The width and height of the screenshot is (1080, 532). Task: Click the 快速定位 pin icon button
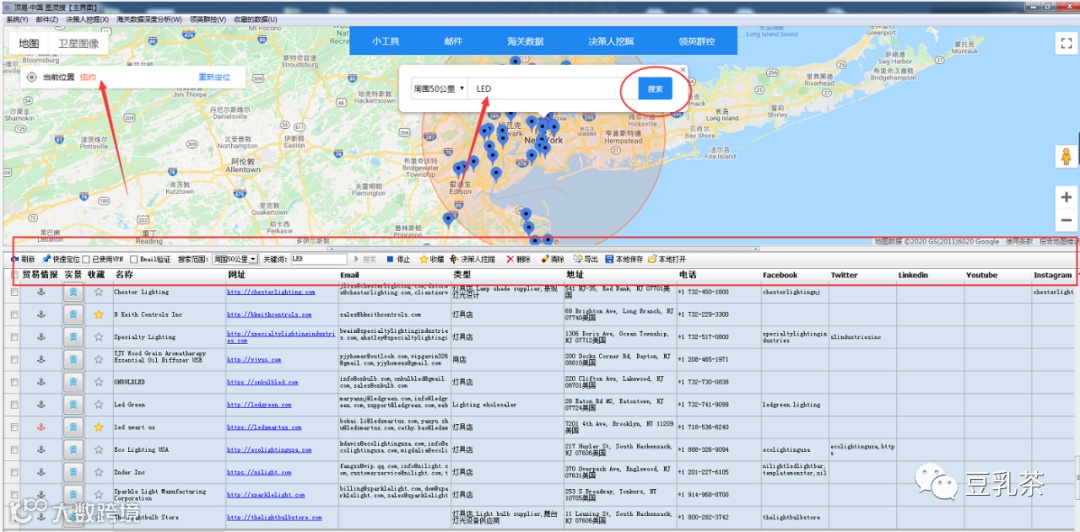(x=61, y=259)
